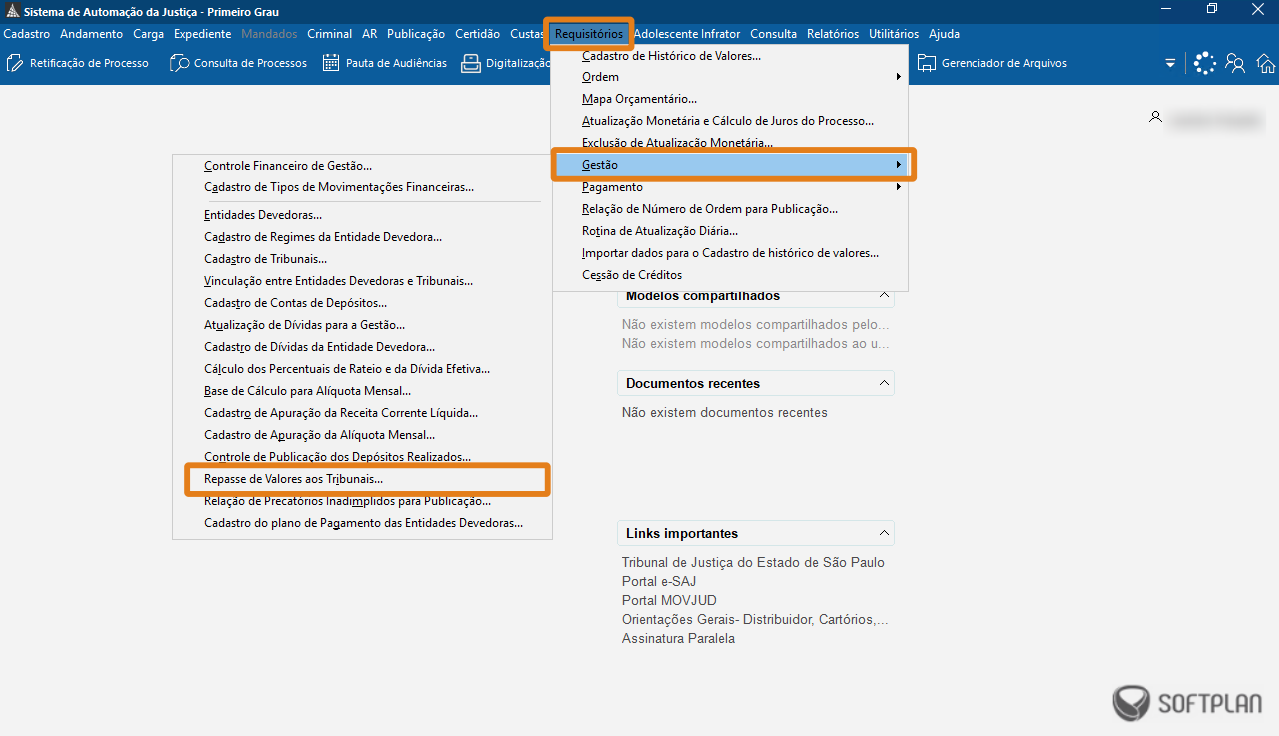Open the Certidão menu
This screenshot has width=1279, height=736.
478,34
